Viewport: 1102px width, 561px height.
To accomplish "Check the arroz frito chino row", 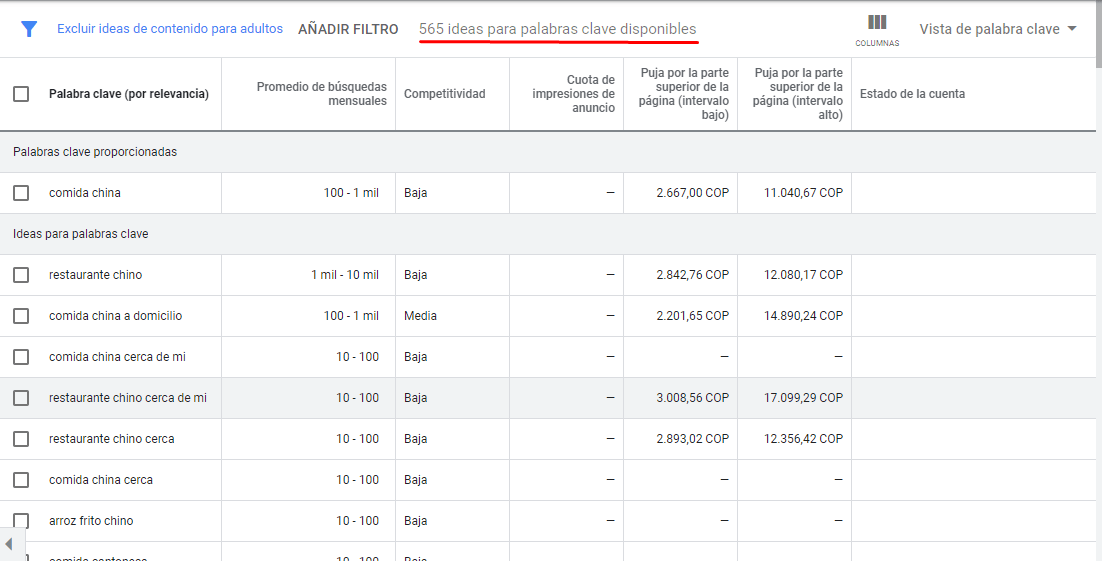I will point(21,521).
